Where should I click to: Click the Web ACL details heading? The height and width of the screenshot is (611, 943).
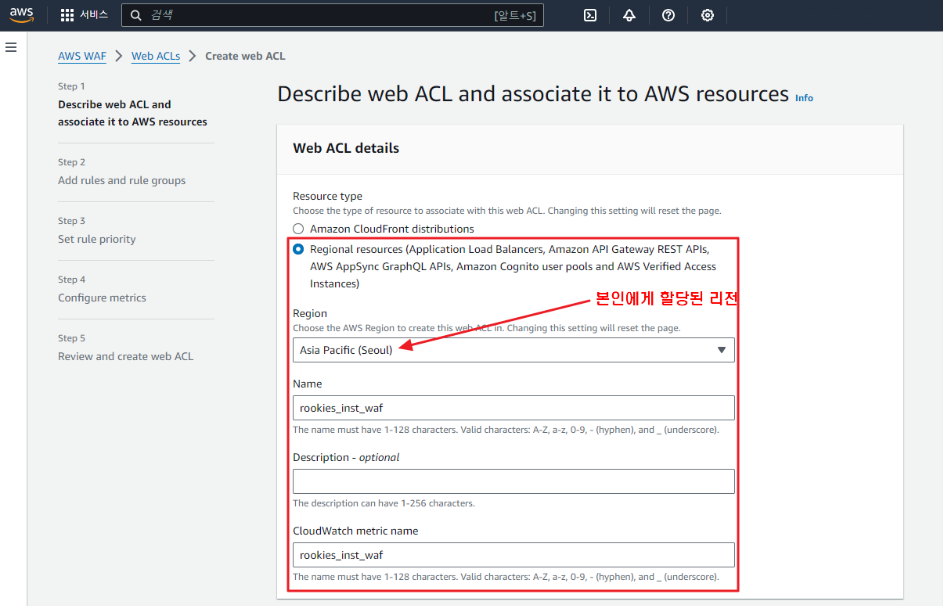(x=346, y=148)
